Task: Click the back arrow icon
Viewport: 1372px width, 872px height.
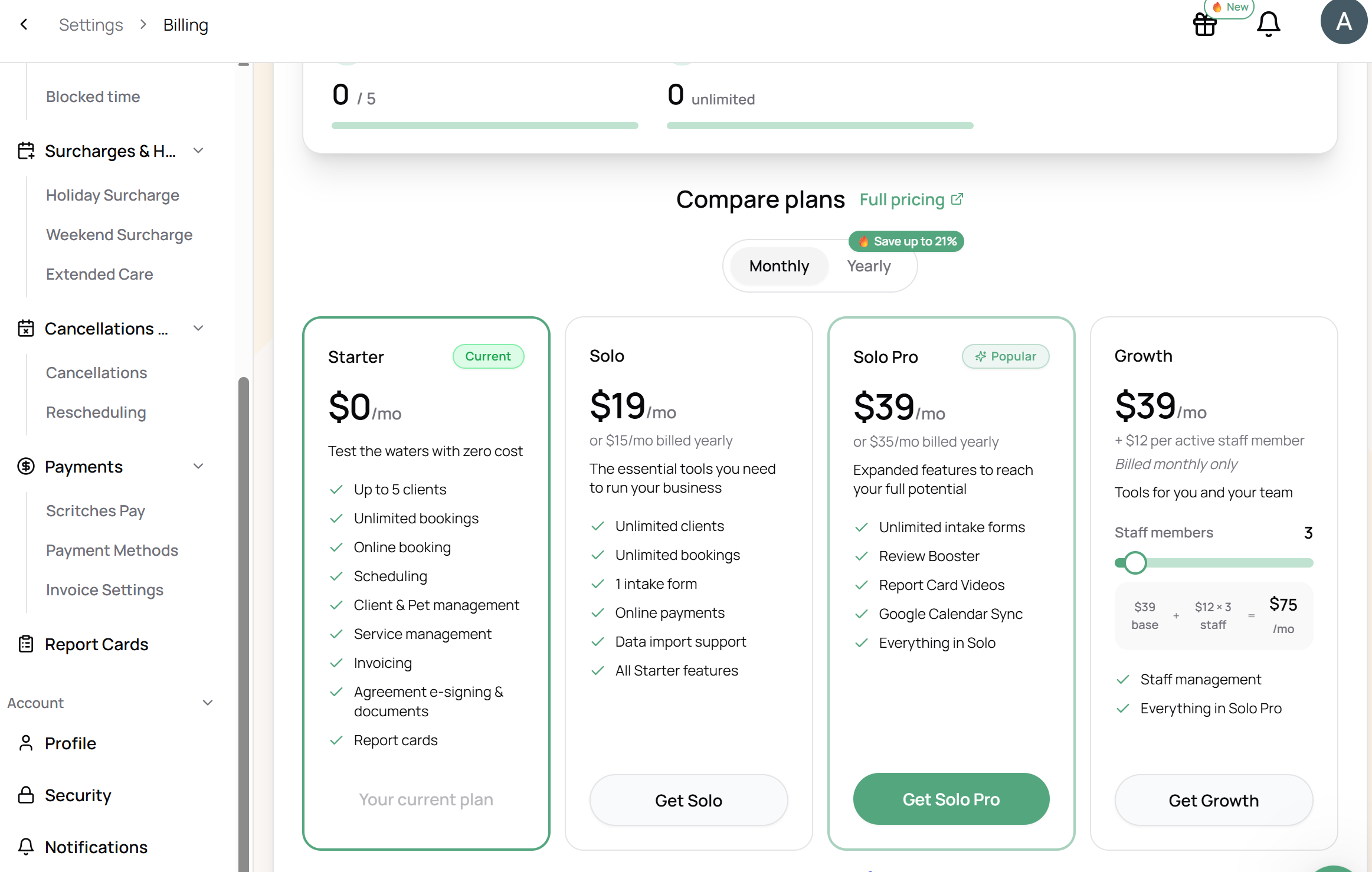Action: click(x=24, y=24)
